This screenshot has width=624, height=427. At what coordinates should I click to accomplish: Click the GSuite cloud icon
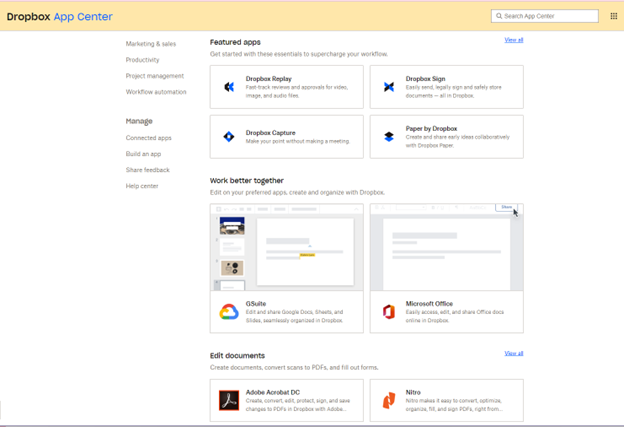pos(229,312)
